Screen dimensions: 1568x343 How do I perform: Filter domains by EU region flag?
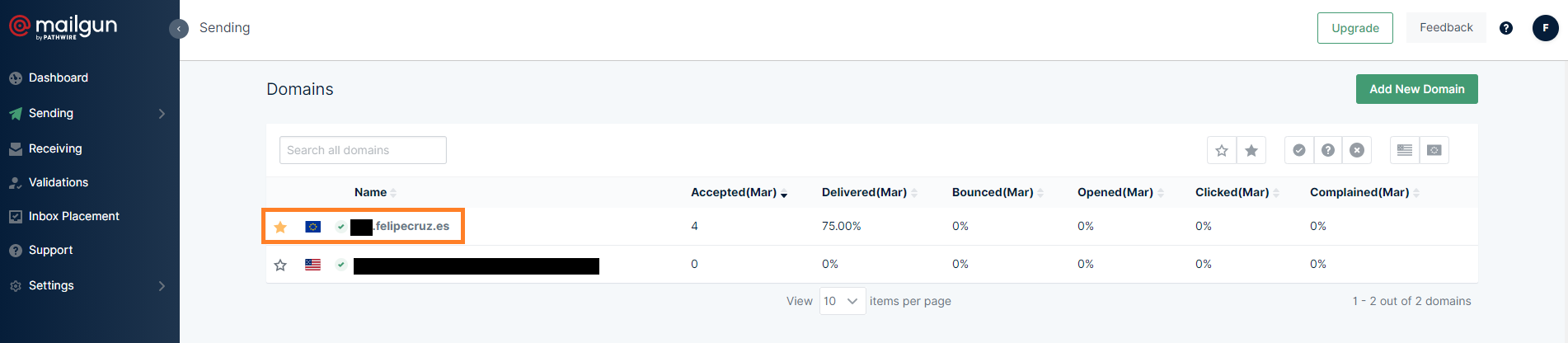[1434, 150]
